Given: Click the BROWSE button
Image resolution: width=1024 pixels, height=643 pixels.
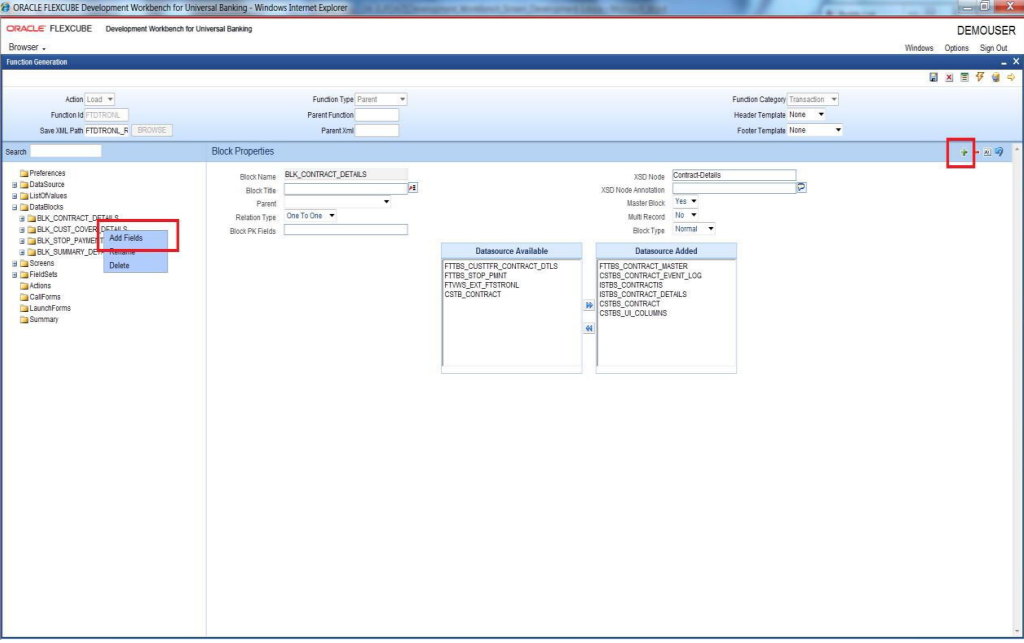Looking at the screenshot, I should click(x=152, y=130).
